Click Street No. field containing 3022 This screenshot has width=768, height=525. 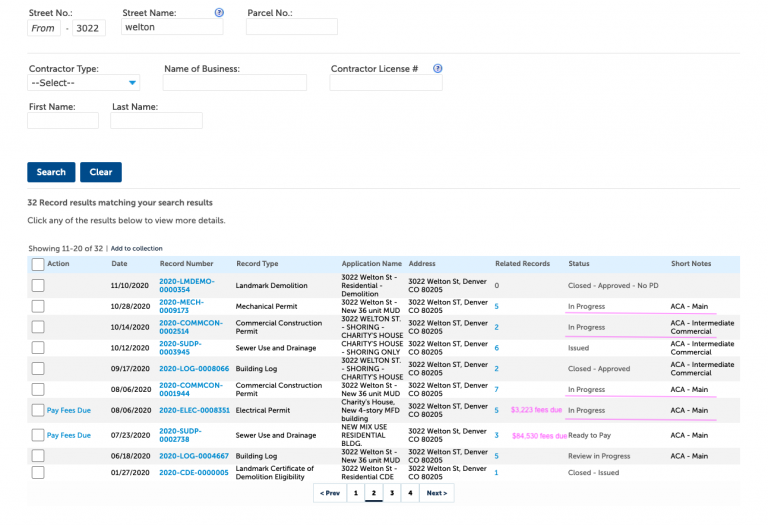tap(89, 28)
